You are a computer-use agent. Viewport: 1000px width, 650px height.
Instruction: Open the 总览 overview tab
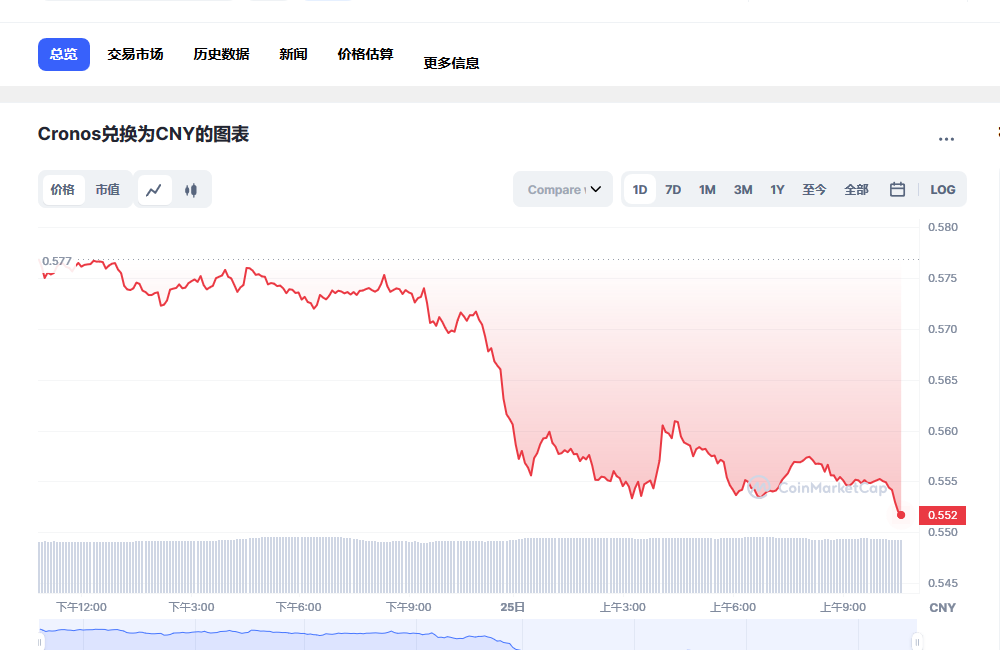point(64,54)
